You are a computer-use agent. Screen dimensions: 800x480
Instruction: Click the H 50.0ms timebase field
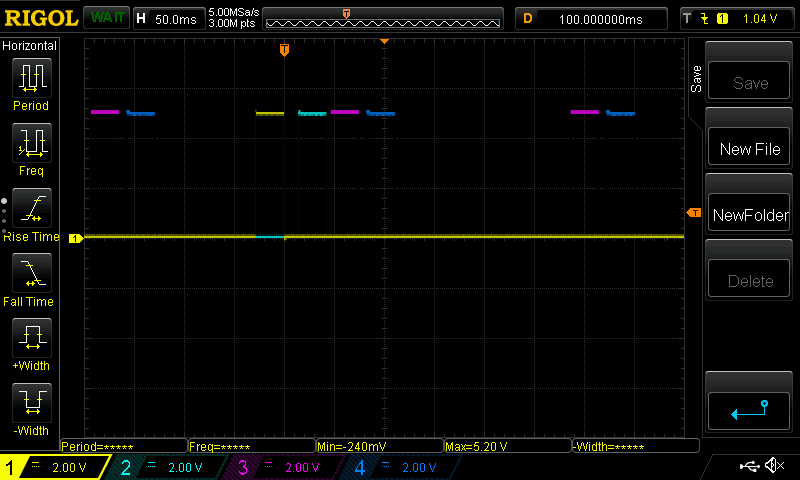168,19
